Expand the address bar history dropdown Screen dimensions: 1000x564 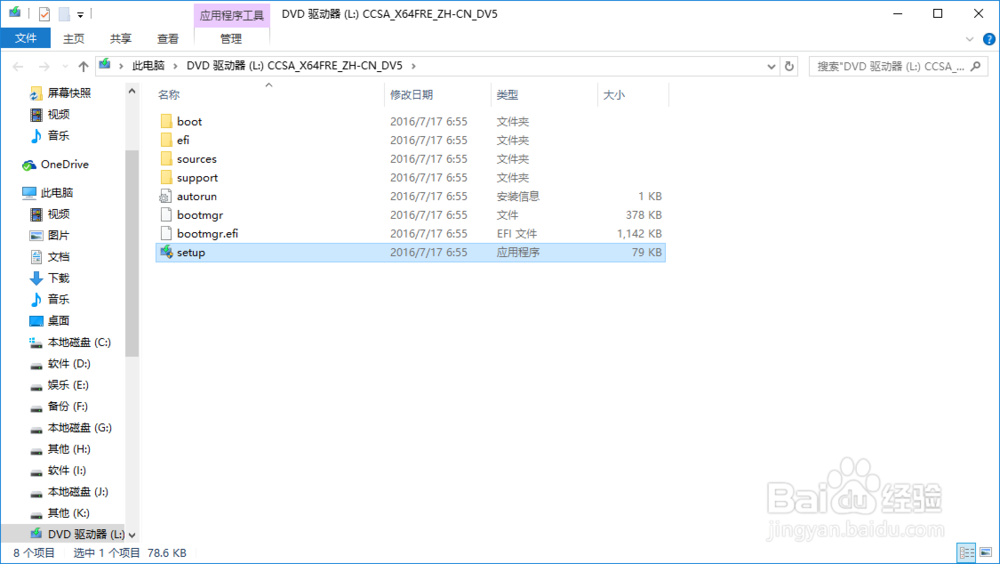771,66
